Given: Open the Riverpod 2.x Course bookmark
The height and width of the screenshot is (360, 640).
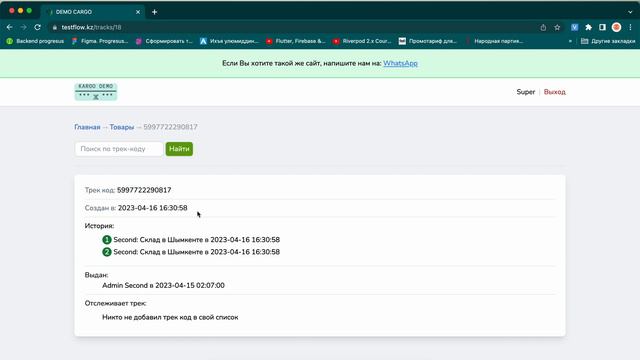Looking at the screenshot, I should pos(362,41).
